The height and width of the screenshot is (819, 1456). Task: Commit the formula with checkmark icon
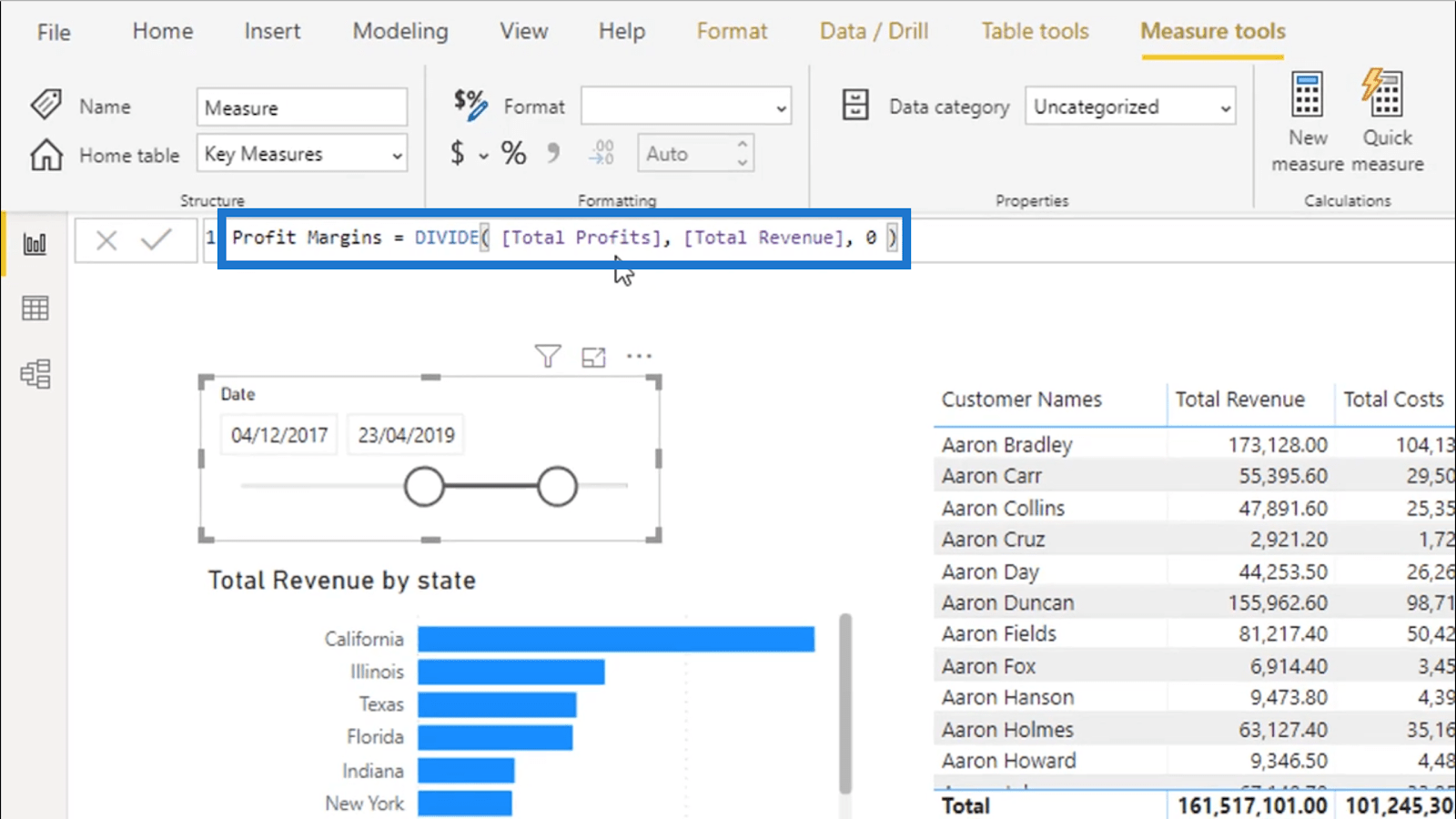[x=157, y=240]
